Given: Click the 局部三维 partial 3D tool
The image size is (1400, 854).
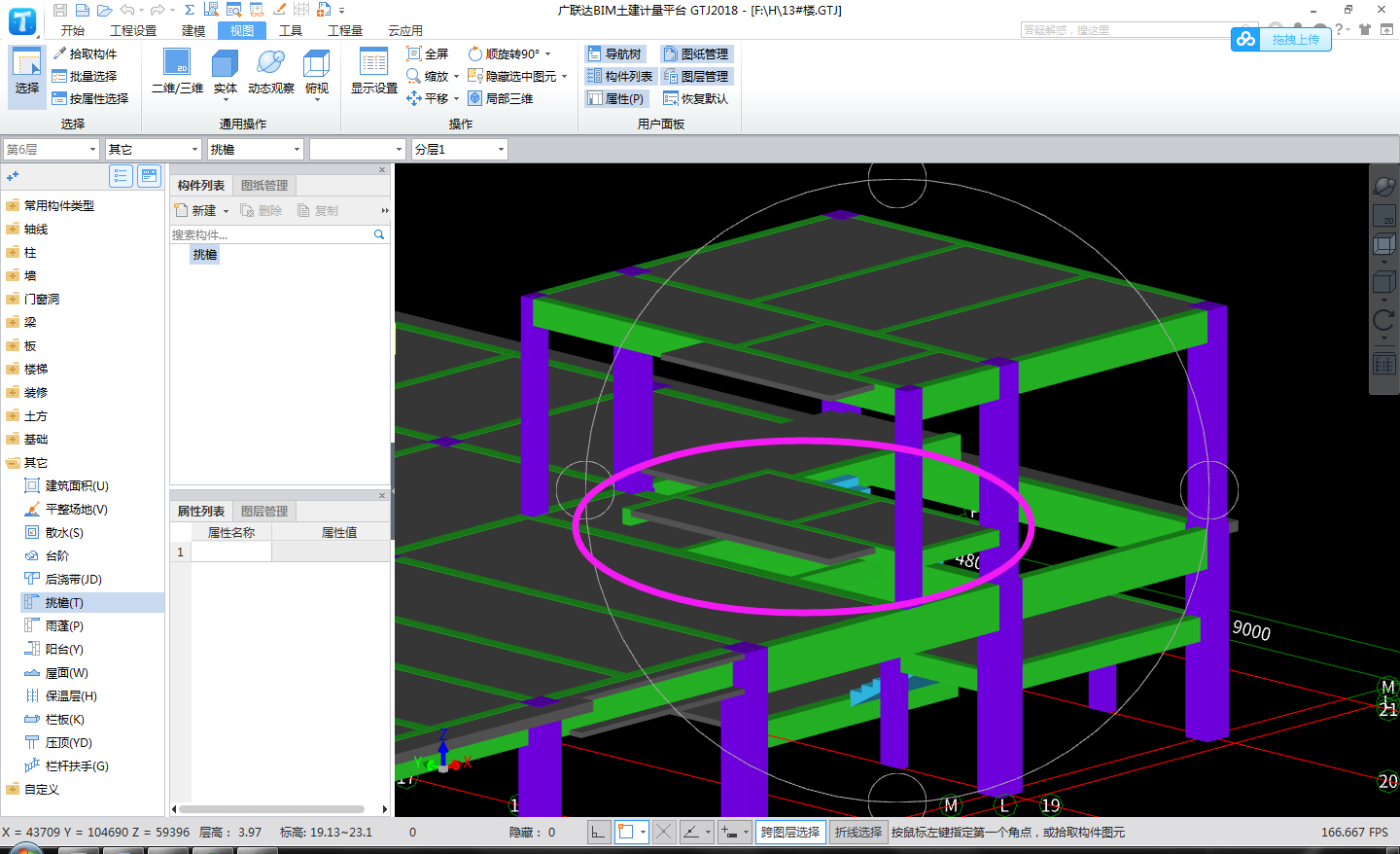Looking at the screenshot, I should click(x=501, y=98).
